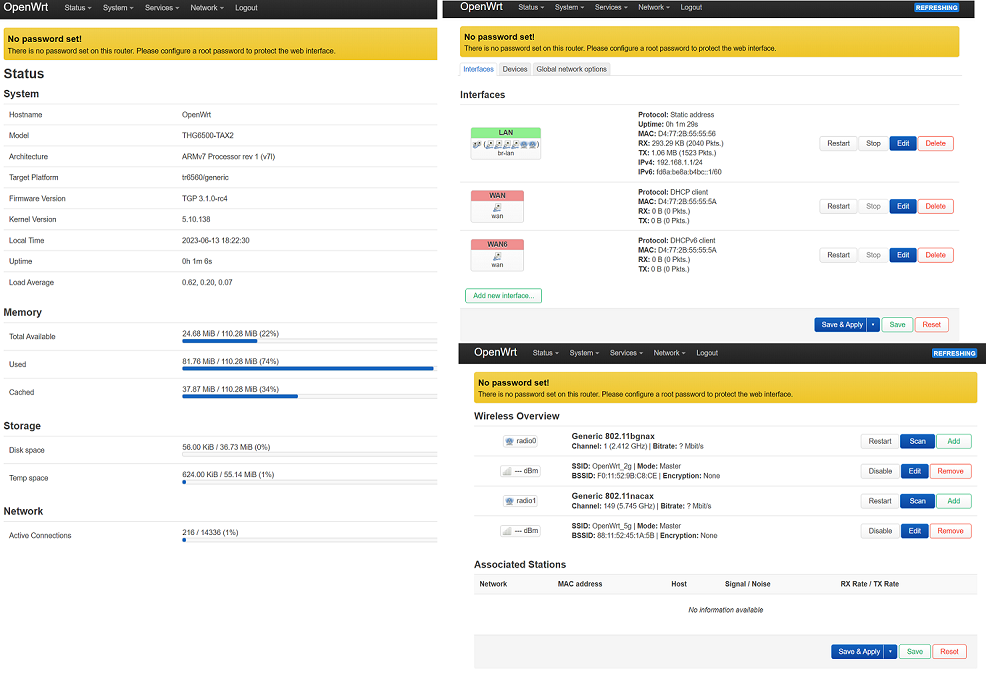Image resolution: width=986 pixels, height=677 pixels.
Task: Expand Save & Apply arrow on Wireless page
Action: click(x=890, y=651)
